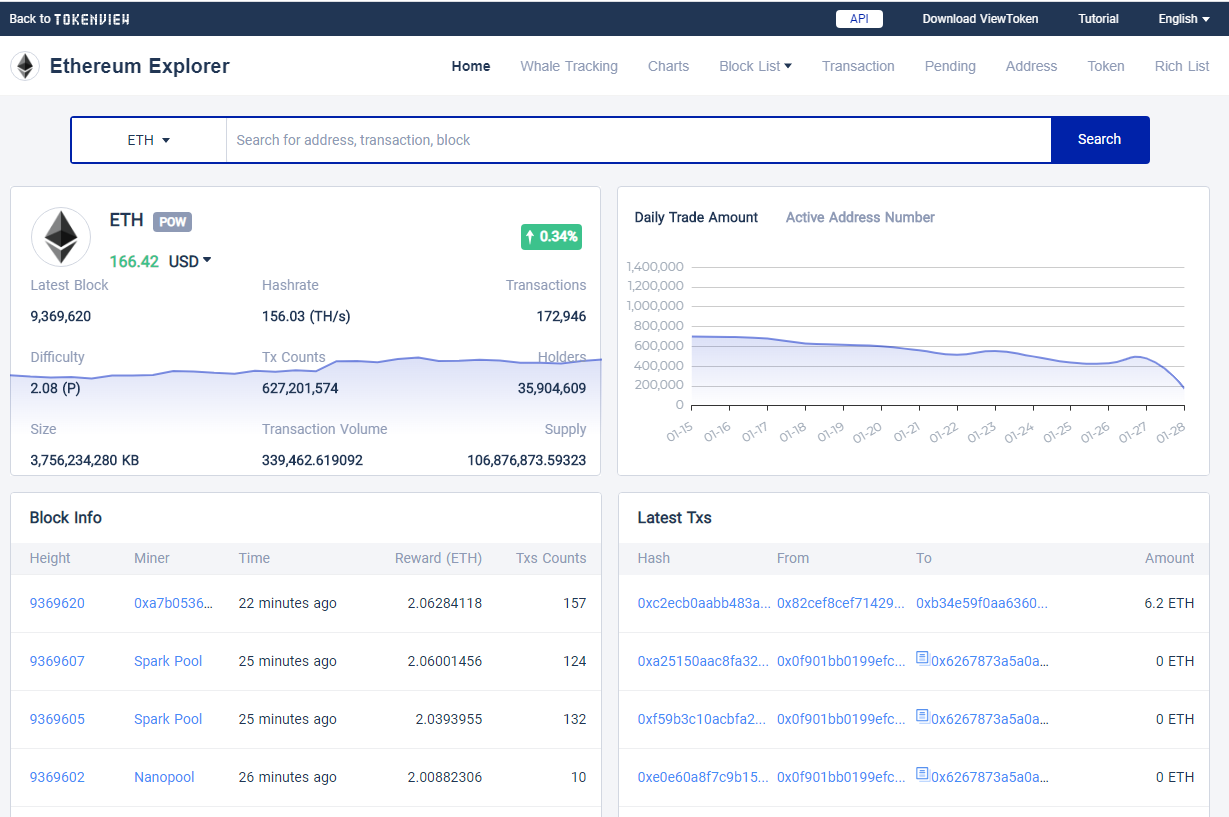Click the transaction volume 339,462.619092

312,460
